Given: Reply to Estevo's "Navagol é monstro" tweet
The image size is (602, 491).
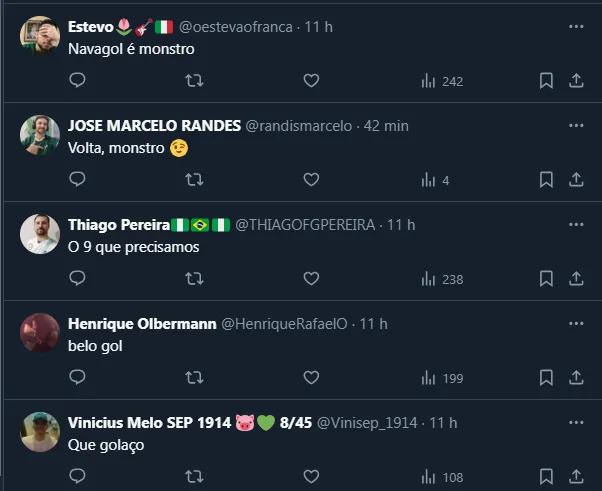Looking at the screenshot, I should click(x=78, y=81).
